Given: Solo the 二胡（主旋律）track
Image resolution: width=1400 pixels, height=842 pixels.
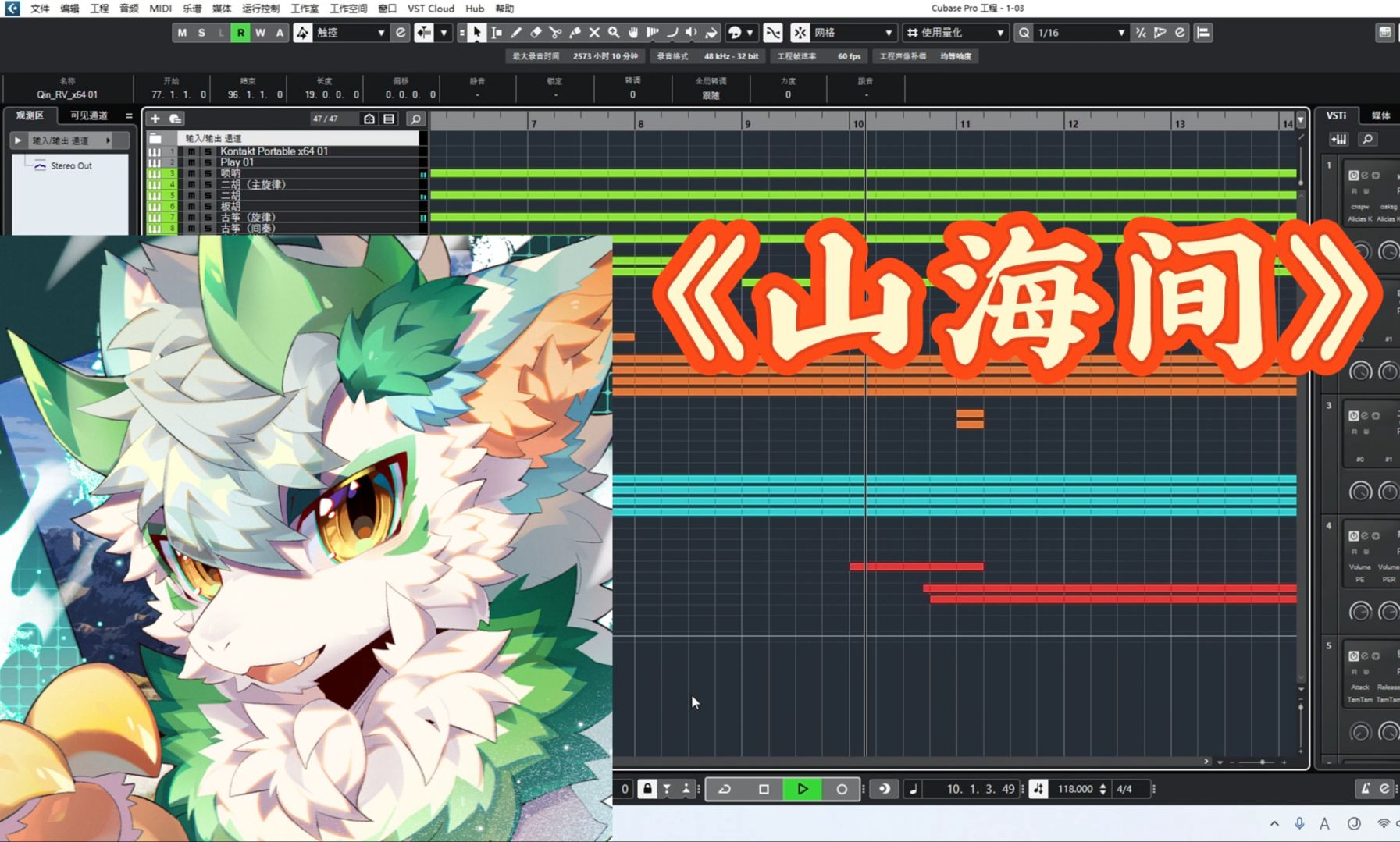Looking at the screenshot, I should coord(208,184).
